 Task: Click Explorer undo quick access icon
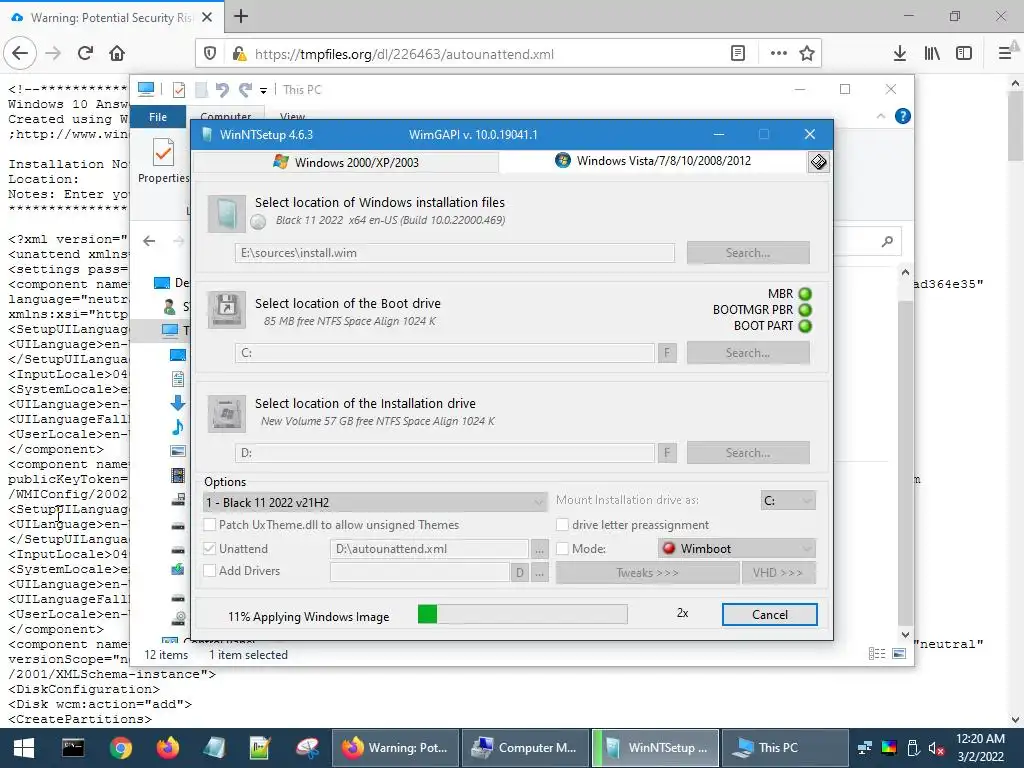pos(222,89)
